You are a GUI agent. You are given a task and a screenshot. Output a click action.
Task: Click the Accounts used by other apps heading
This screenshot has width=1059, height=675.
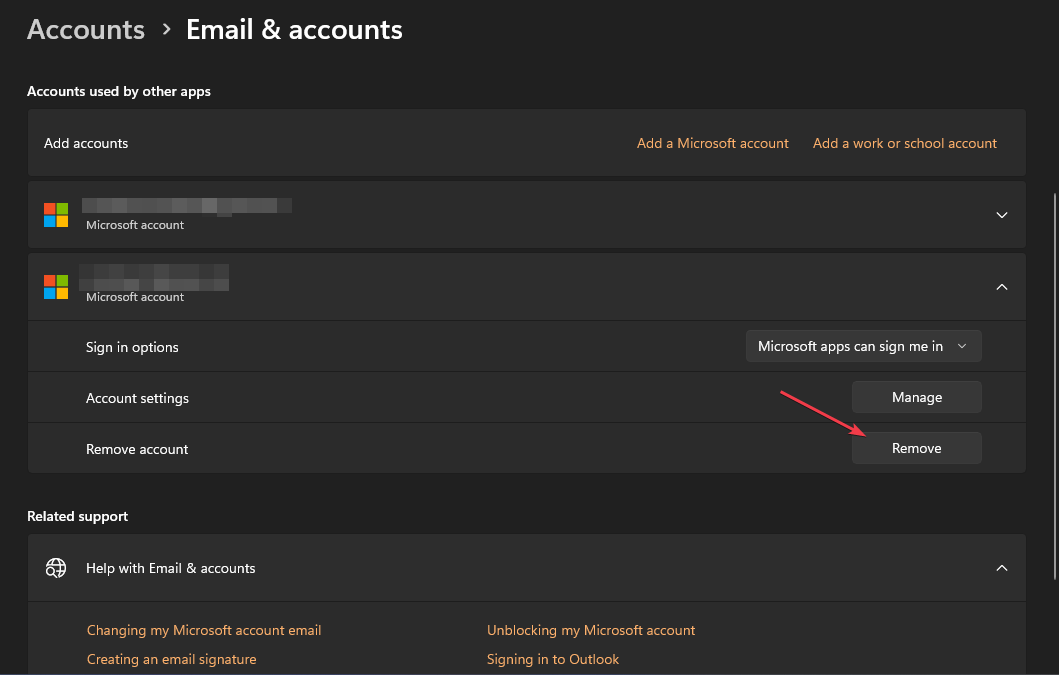click(119, 91)
